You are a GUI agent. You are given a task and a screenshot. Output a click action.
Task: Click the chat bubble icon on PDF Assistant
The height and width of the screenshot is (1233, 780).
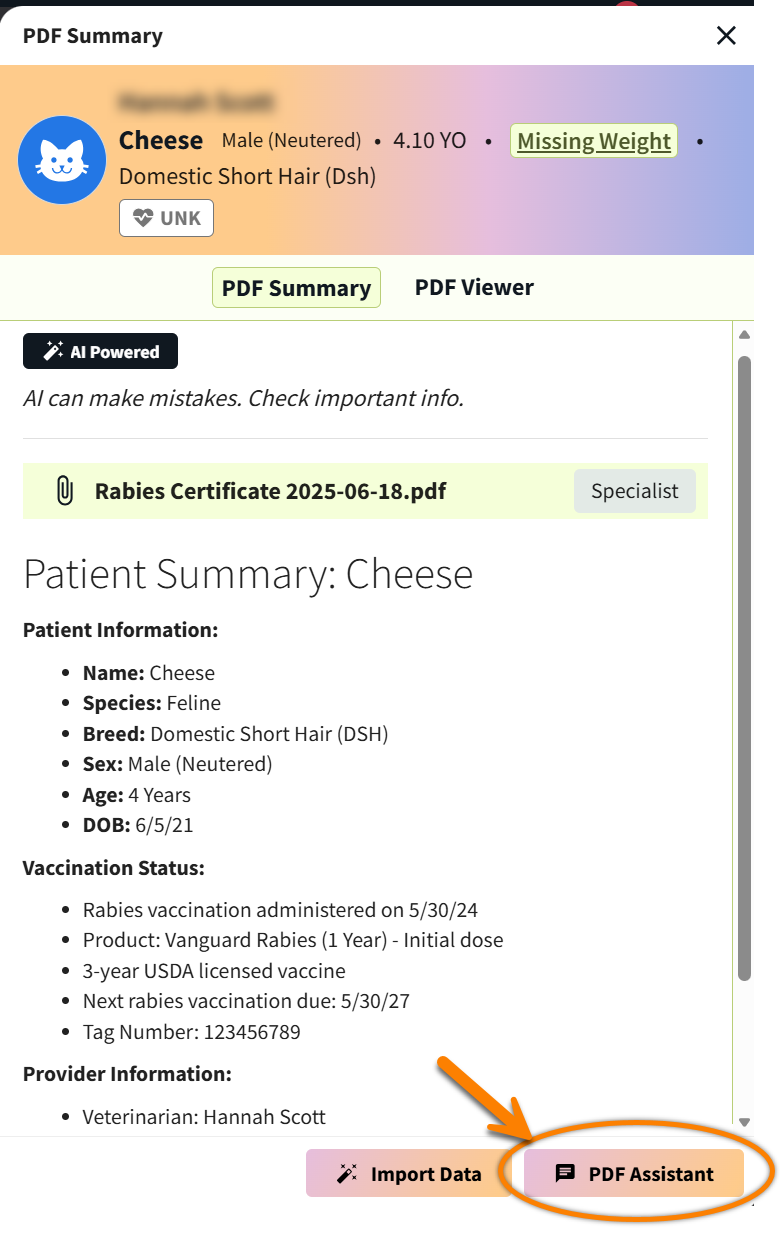tap(567, 1173)
